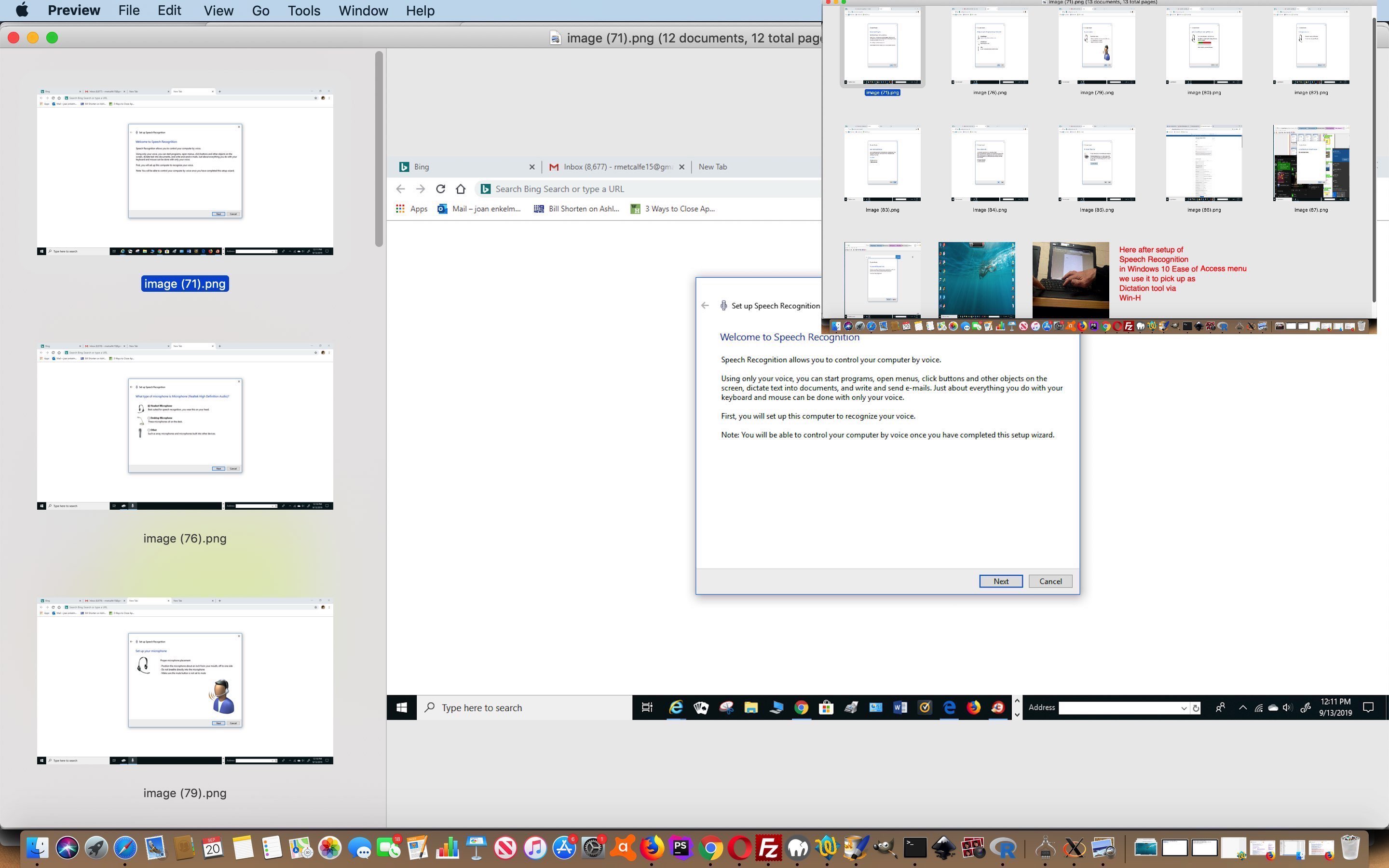The image size is (1389, 868).
Task: Launch Siri from the Dock
Action: [67, 848]
